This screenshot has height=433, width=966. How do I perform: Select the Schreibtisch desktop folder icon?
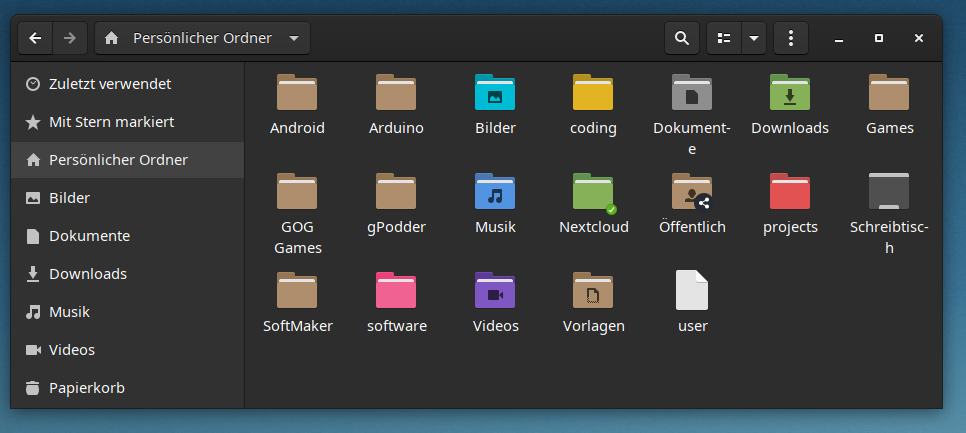coord(889,192)
